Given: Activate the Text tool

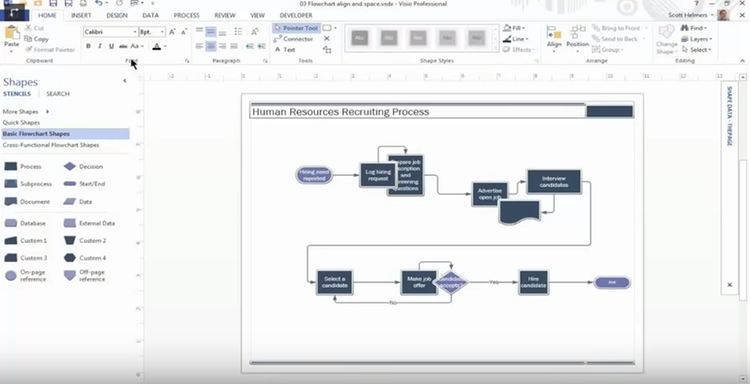Looking at the screenshot, I should pyautogui.click(x=285, y=49).
